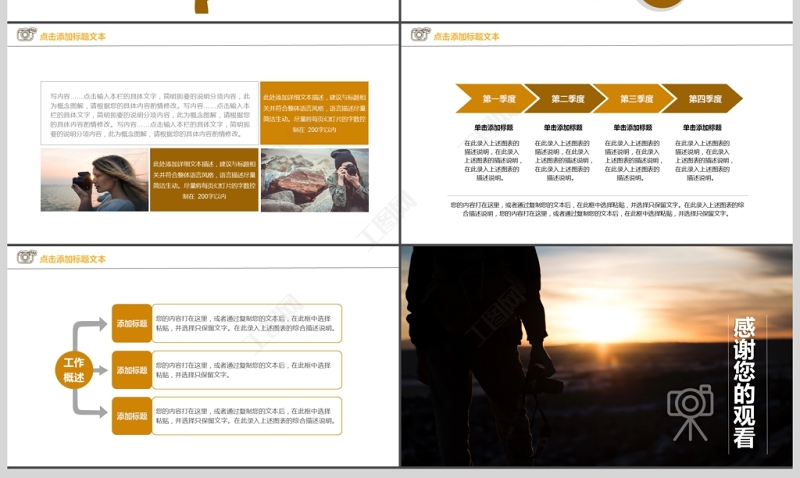Click the 感谢您的观看 vertical title text
The width and height of the screenshot is (800, 478).
tap(744, 383)
